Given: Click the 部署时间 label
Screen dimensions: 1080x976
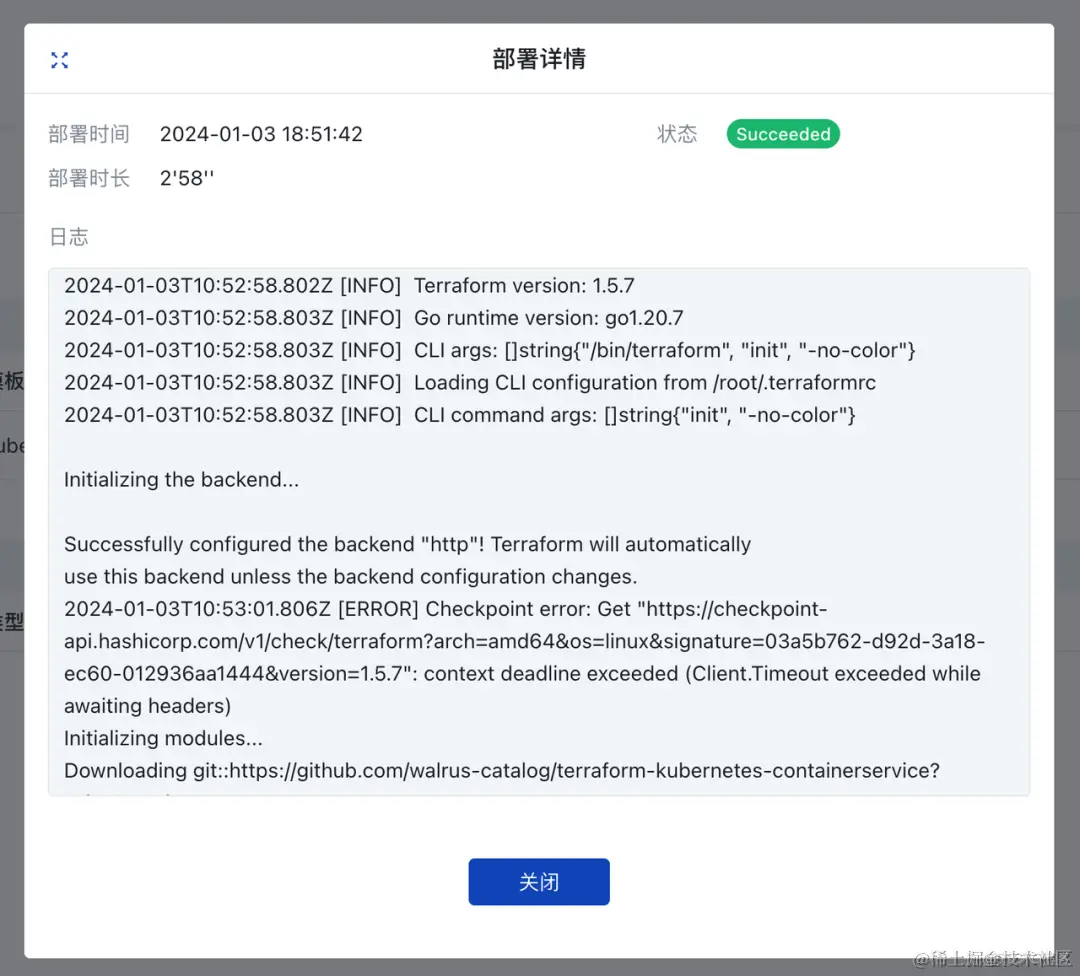Looking at the screenshot, I should [89, 134].
